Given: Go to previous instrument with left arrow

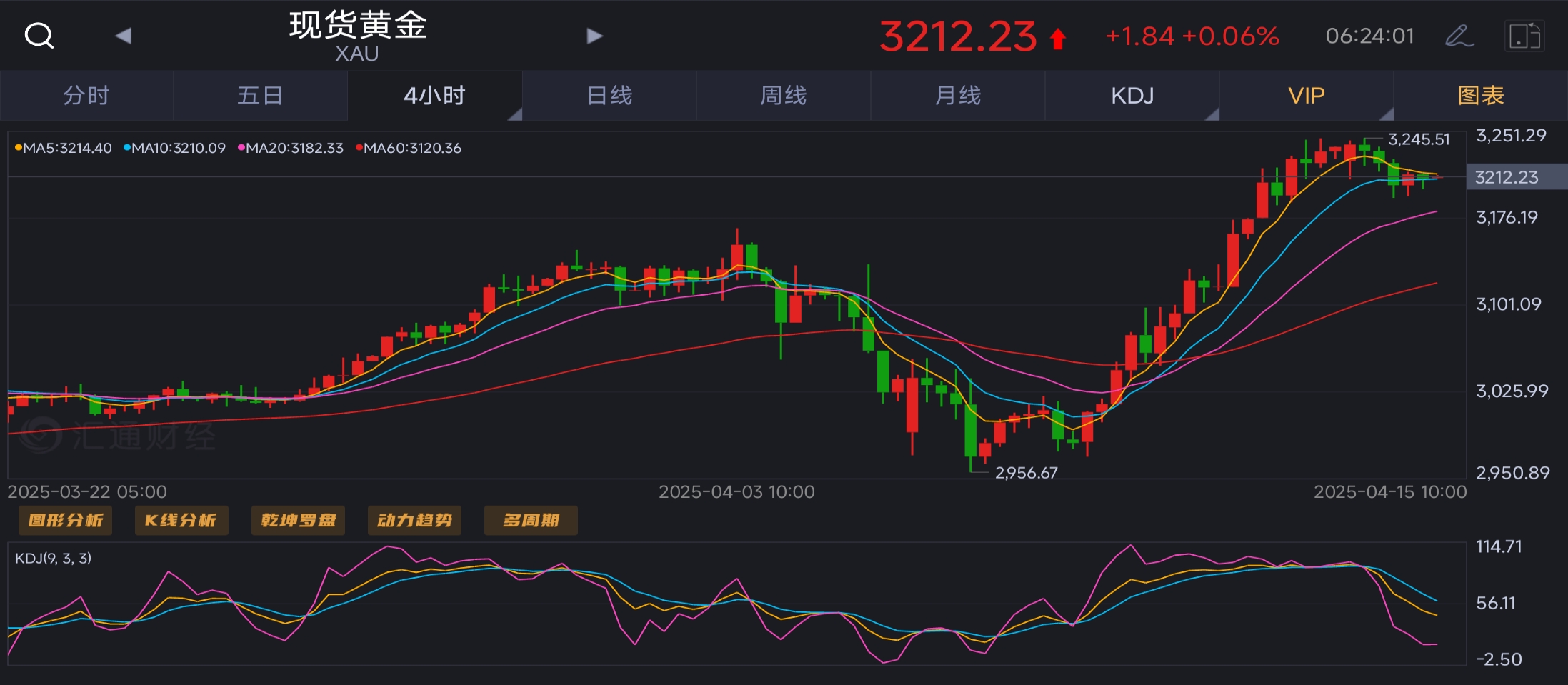Looking at the screenshot, I should pyautogui.click(x=123, y=36).
